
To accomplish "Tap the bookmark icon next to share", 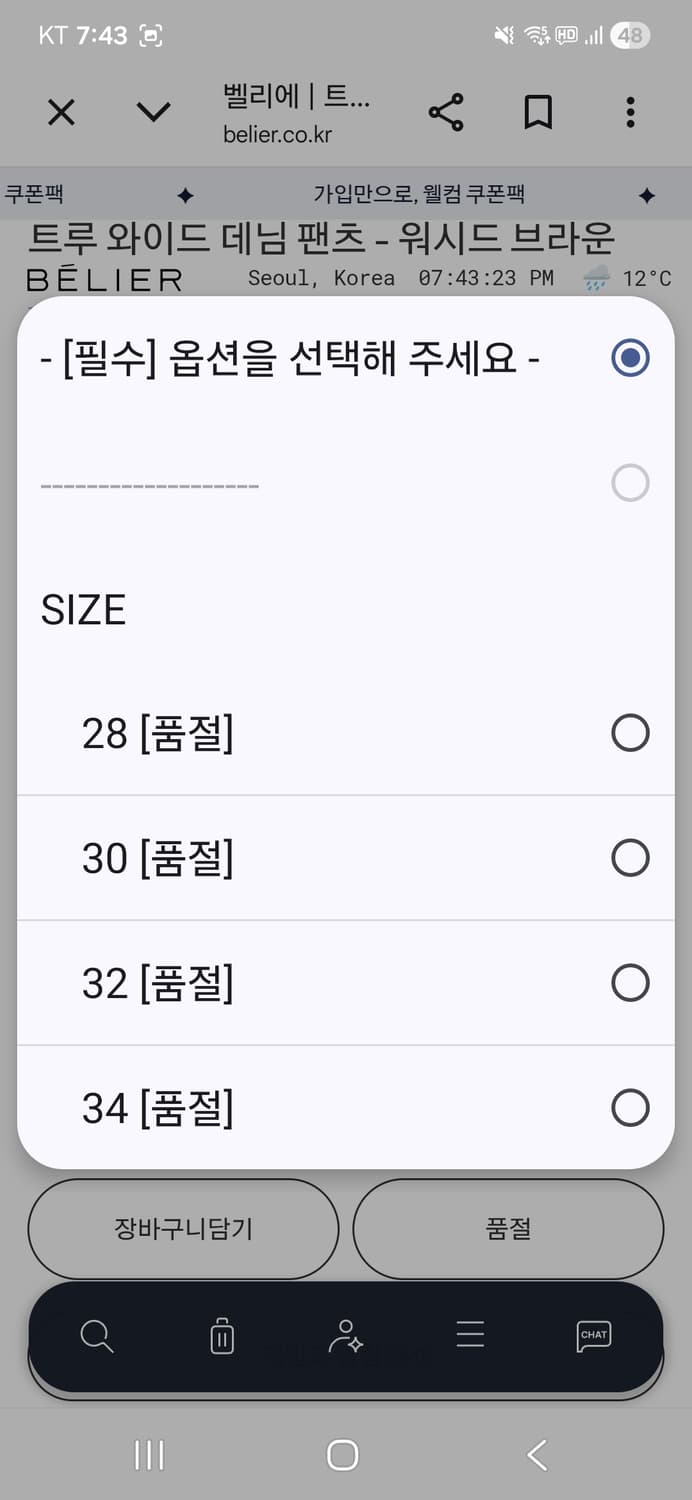I will (x=538, y=112).
